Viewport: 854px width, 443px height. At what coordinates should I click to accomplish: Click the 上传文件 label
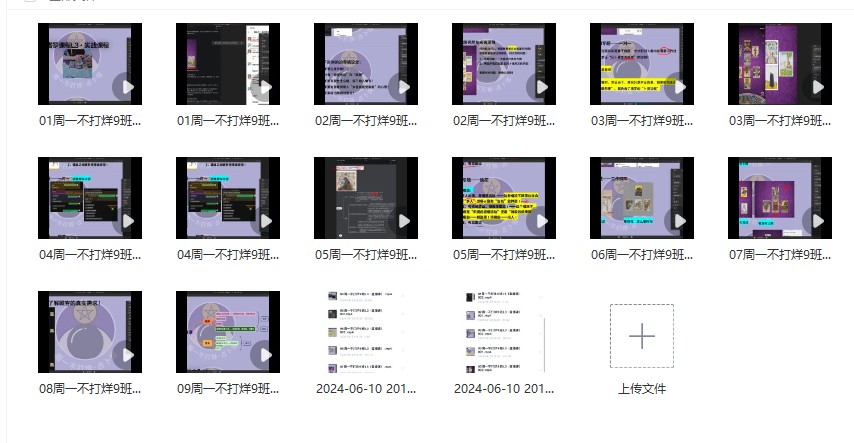click(641, 388)
